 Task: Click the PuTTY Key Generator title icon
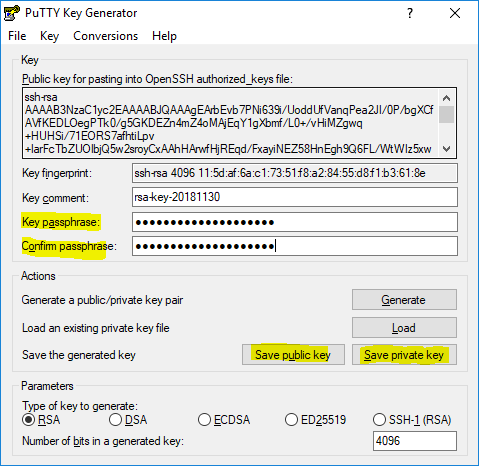pos(12,13)
